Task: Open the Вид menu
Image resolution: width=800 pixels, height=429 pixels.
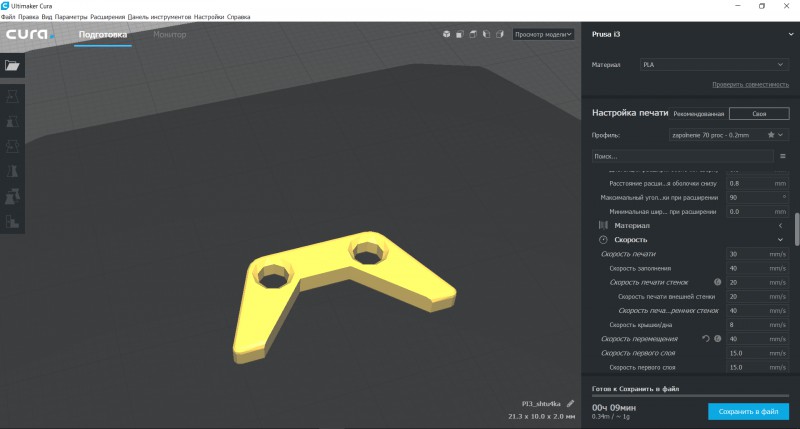Action: point(46,17)
